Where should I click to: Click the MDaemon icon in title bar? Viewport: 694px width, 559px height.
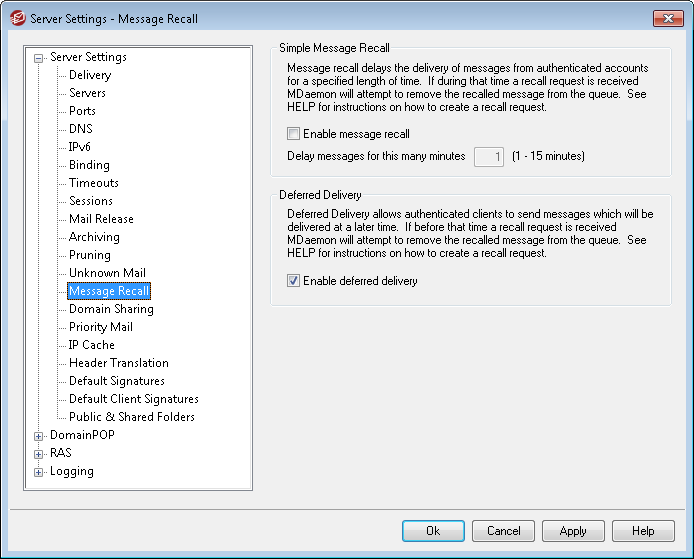pyautogui.click(x=16, y=18)
